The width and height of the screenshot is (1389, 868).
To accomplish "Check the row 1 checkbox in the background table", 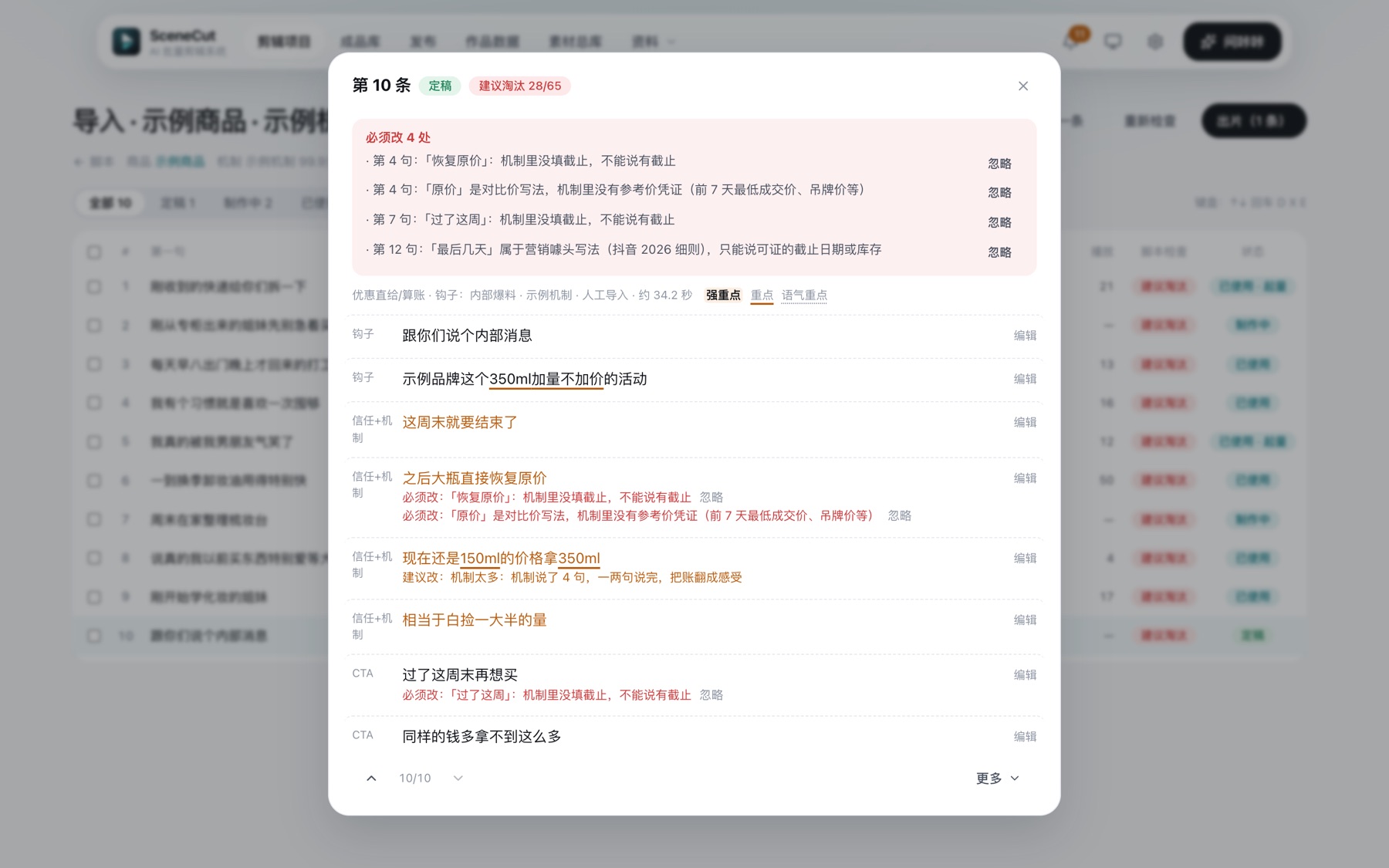I will (94, 286).
